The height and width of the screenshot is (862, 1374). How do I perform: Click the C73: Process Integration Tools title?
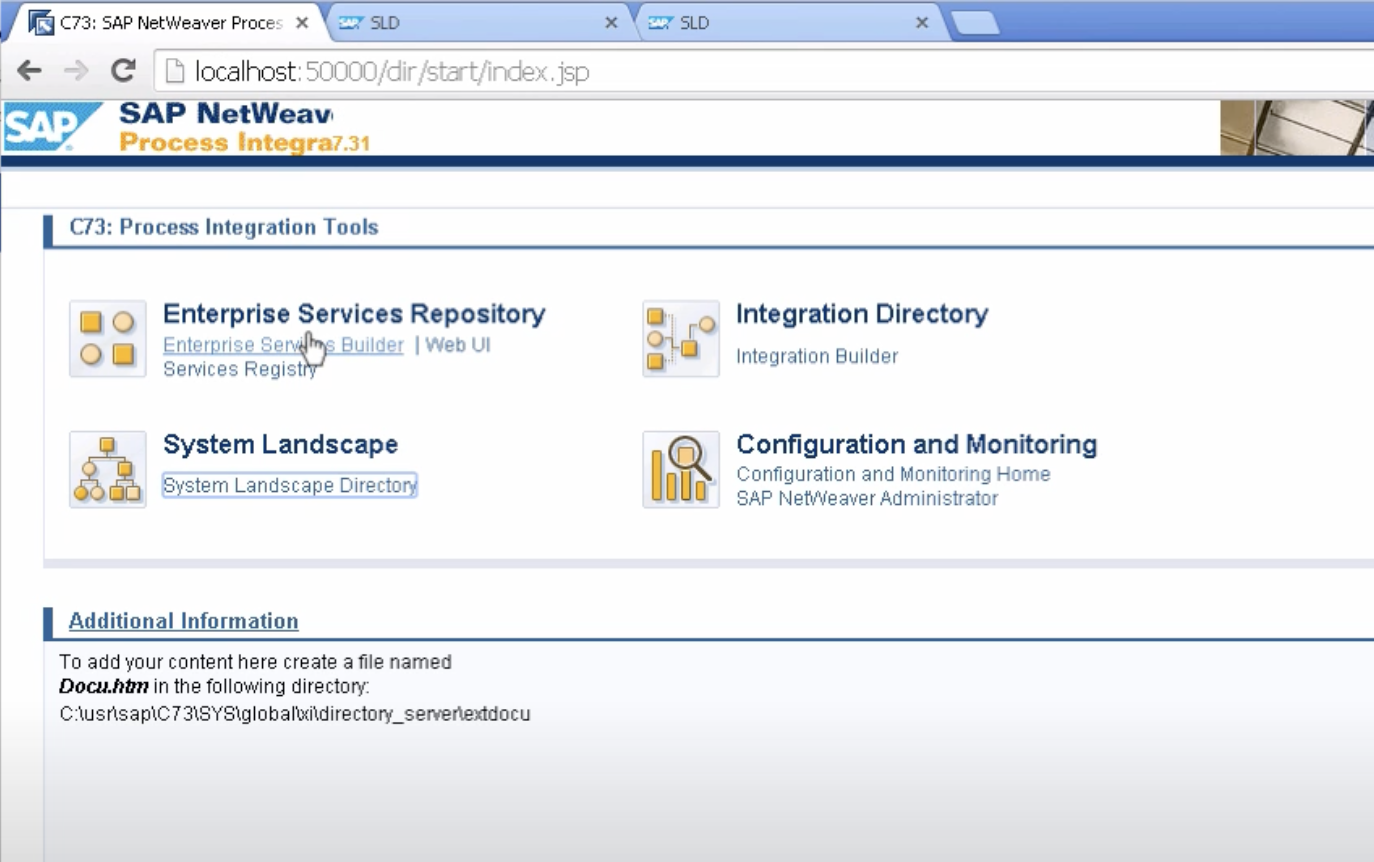click(x=224, y=227)
